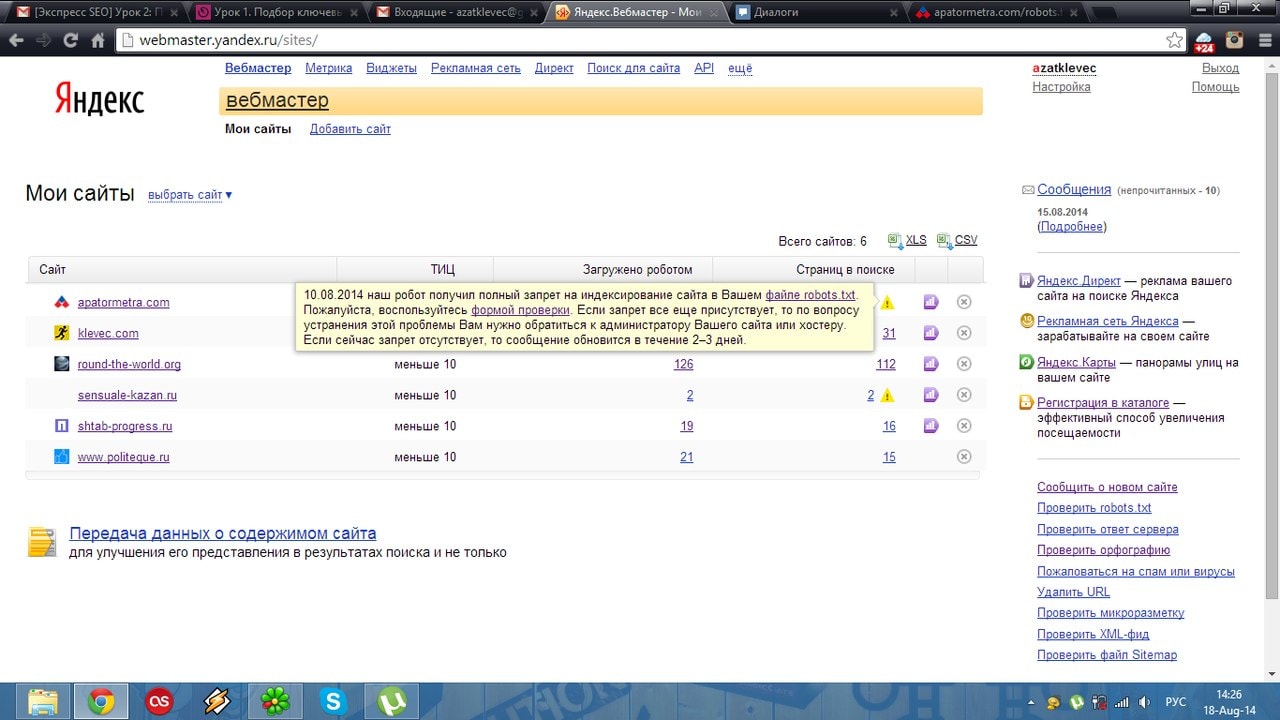The height and width of the screenshot is (720, 1280).
Task: Click the РУС language indicator in the tray
Action: (1177, 702)
